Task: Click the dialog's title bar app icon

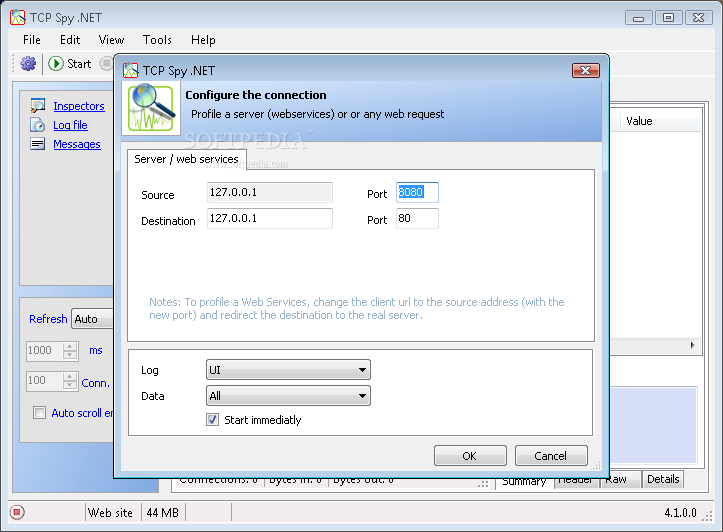Action: click(130, 70)
